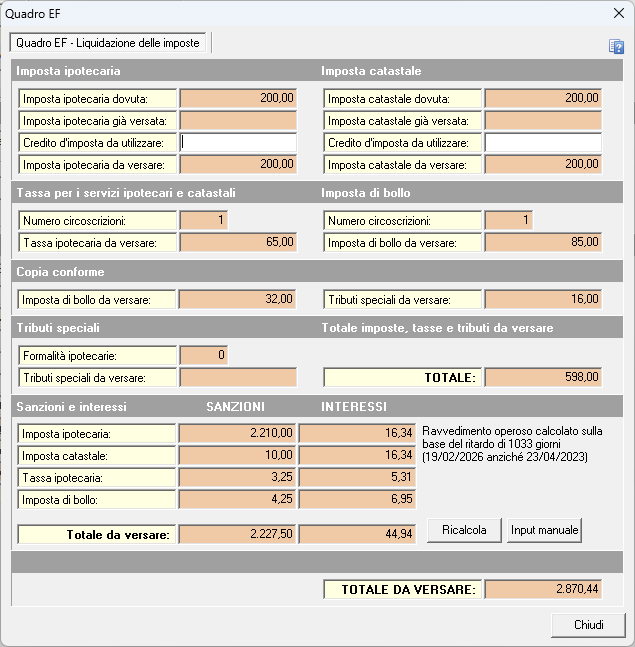Click Numero circoscrizioni field under Imposta di bollo

point(508,220)
